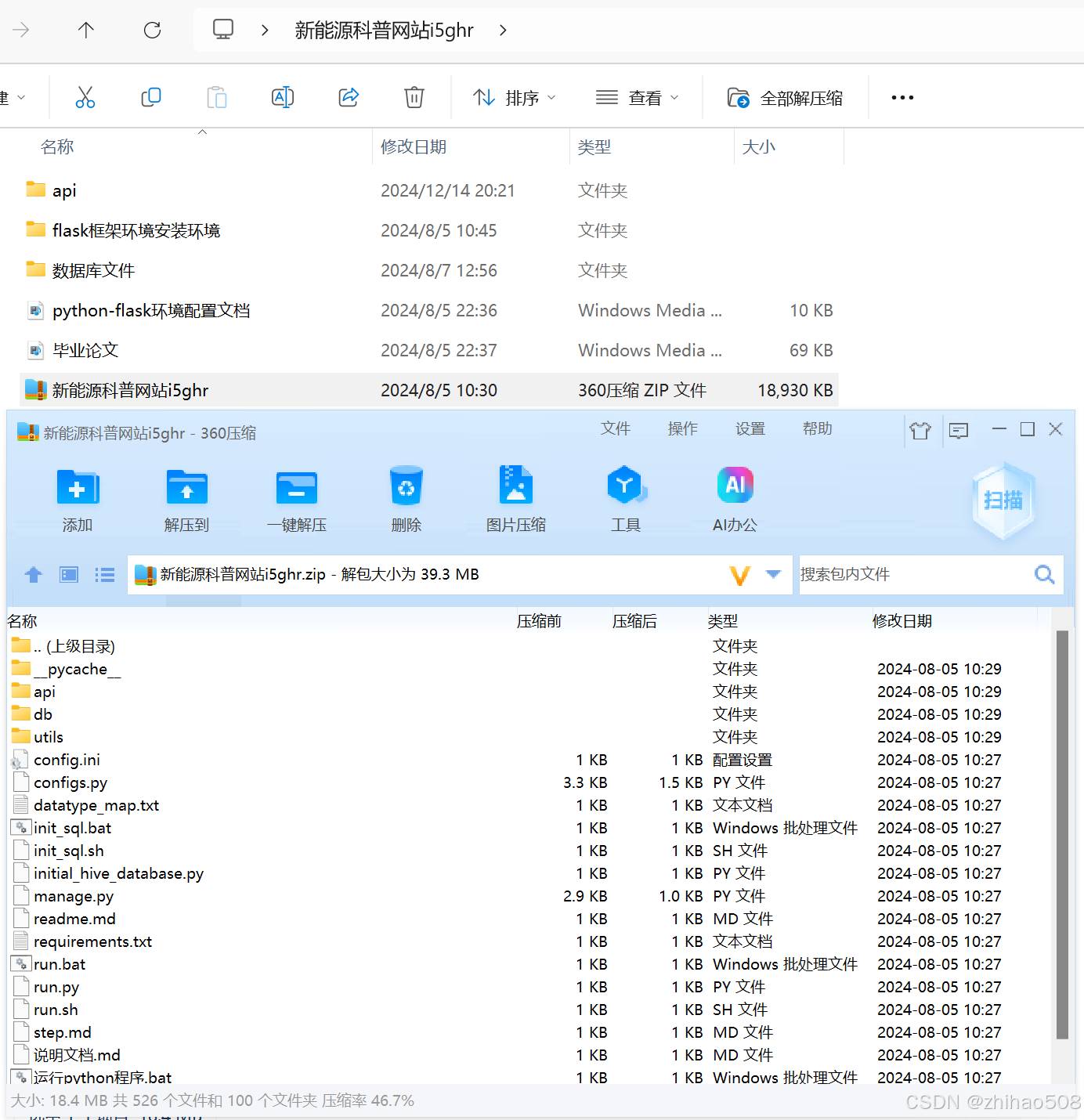Click the Explorer up-arrow navigation button

[86, 30]
